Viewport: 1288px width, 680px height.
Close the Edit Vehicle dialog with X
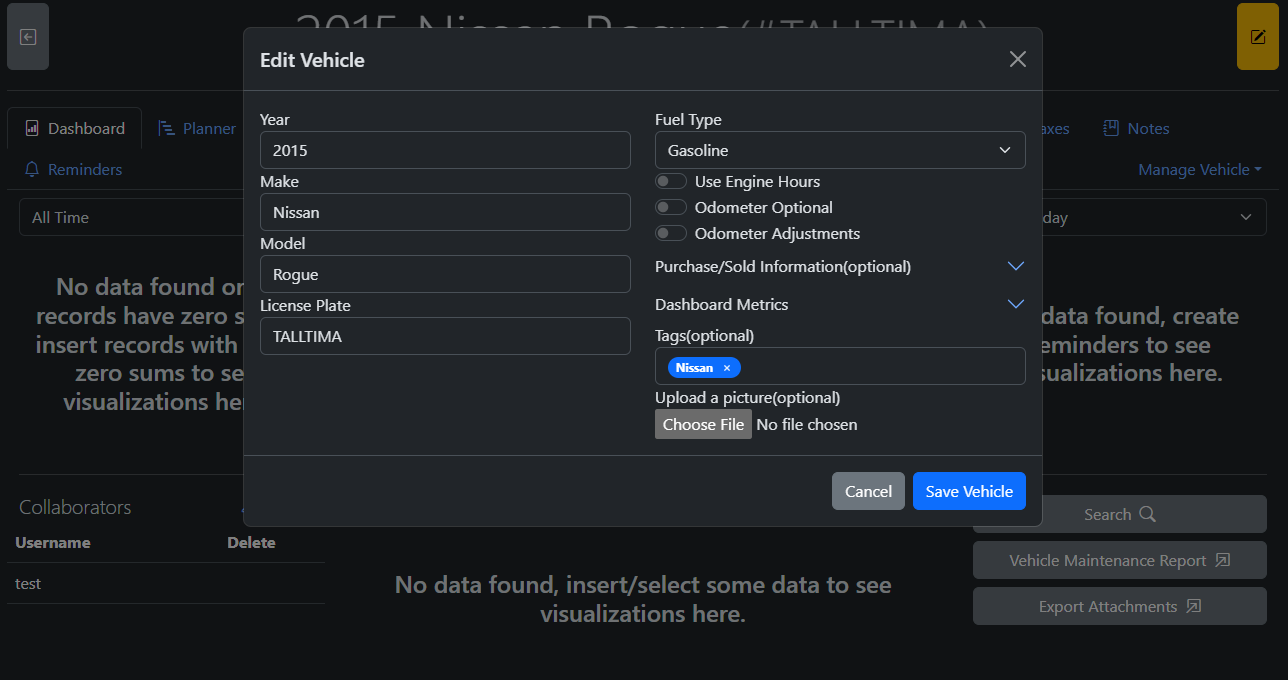pos(1017,59)
